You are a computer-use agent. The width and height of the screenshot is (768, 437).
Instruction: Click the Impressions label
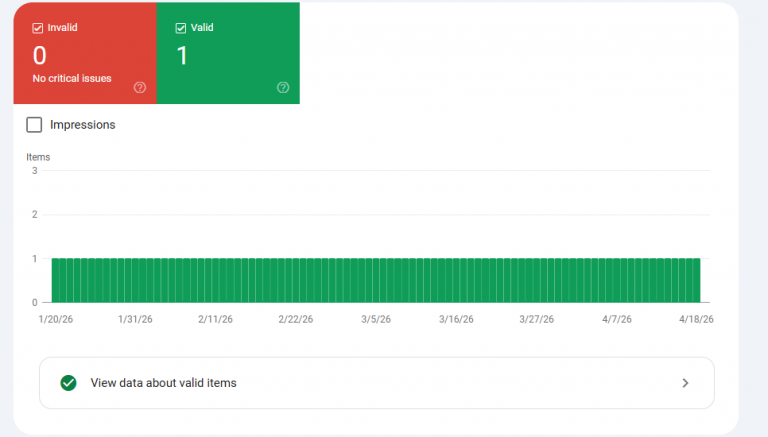click(x=83, y=125)
